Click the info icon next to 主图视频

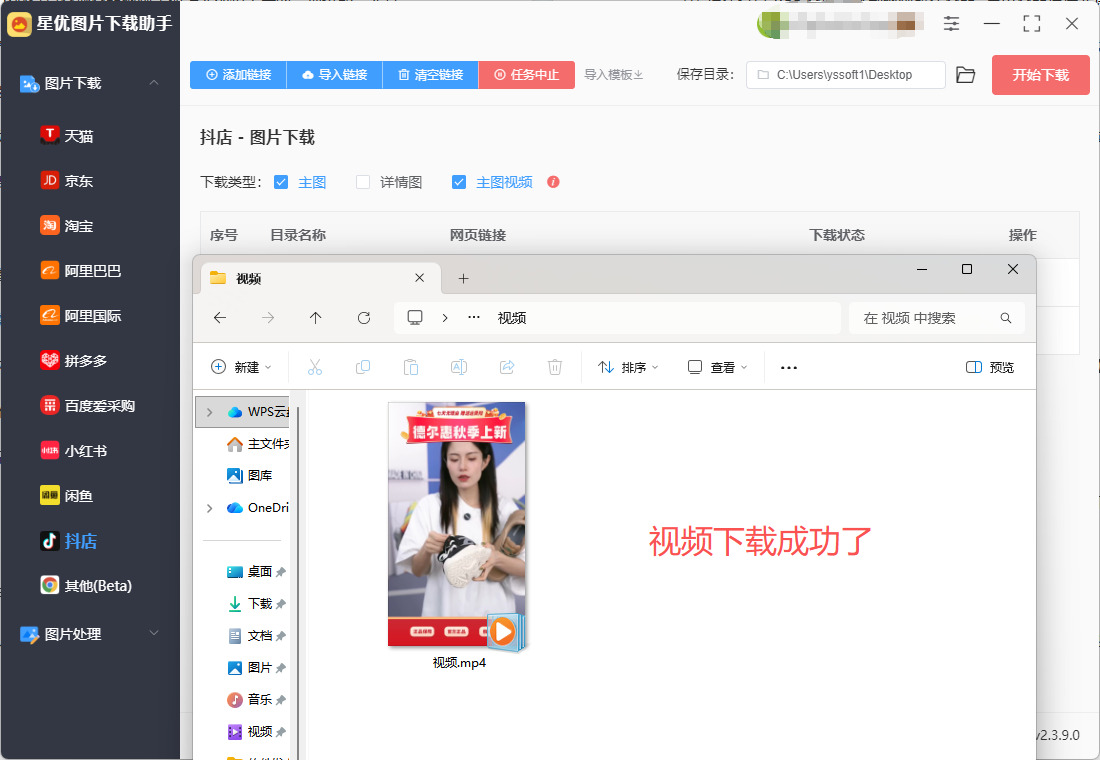pos(553,182)
